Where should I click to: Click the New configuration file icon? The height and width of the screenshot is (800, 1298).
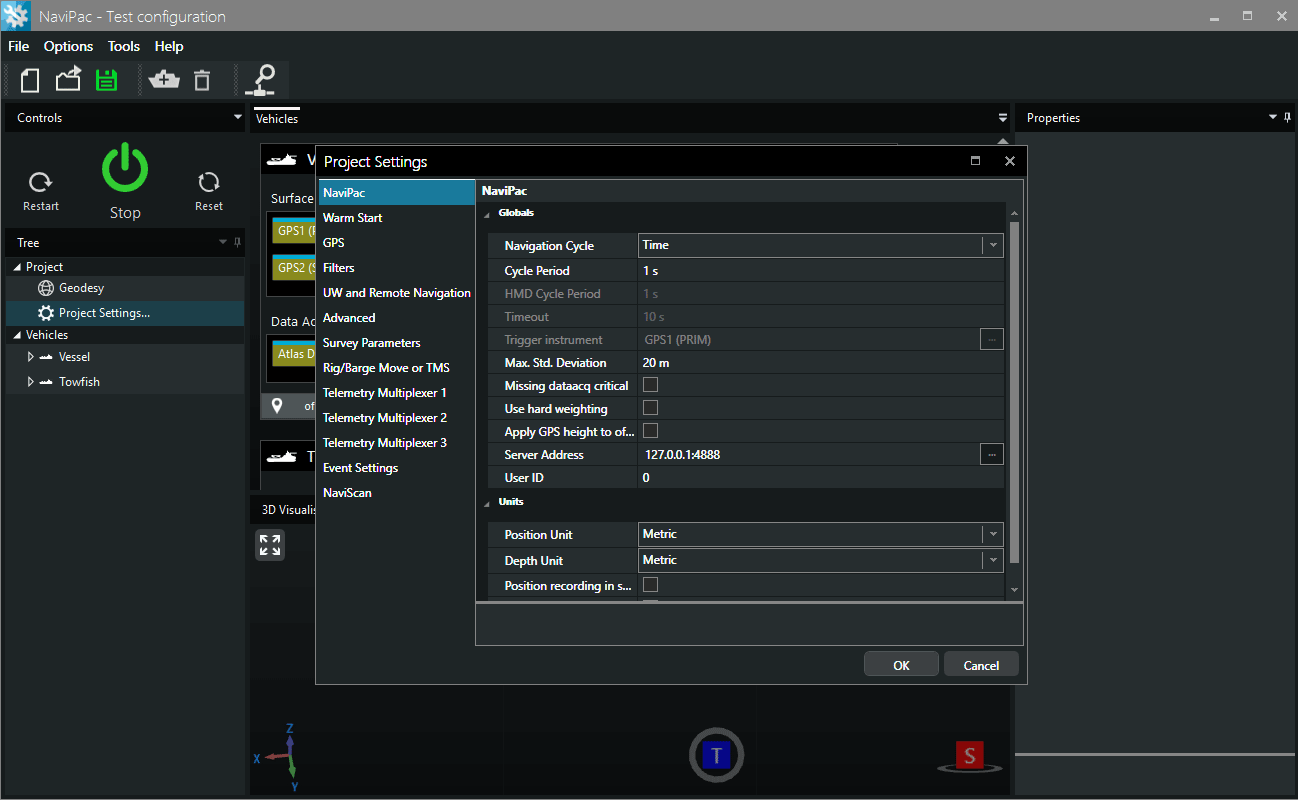click(x=30, y=80)
